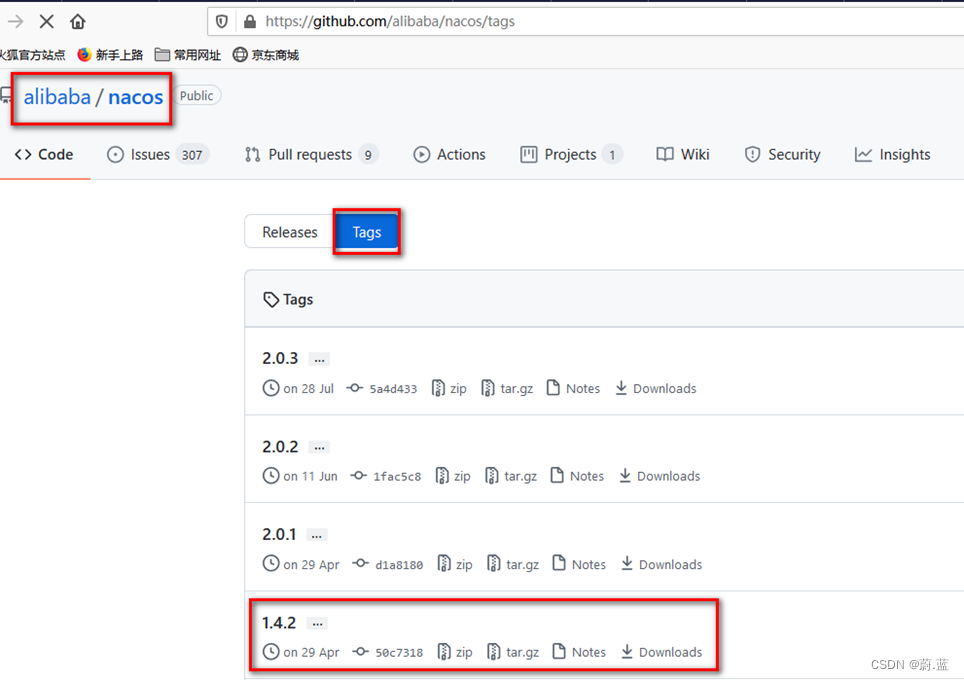Open Downloads for tag 2.0.1
The image size is (964, 680).
coord(661,564)
